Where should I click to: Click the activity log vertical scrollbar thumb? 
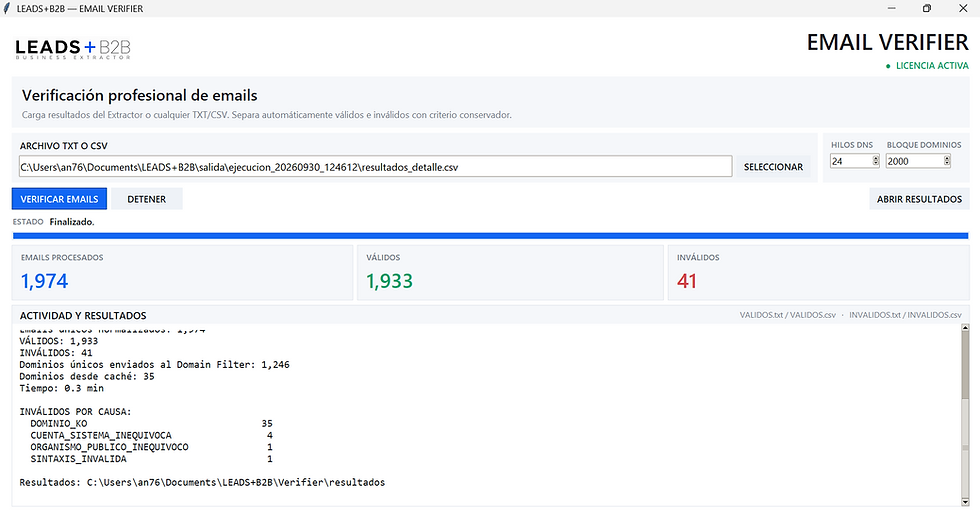point(964,366)
